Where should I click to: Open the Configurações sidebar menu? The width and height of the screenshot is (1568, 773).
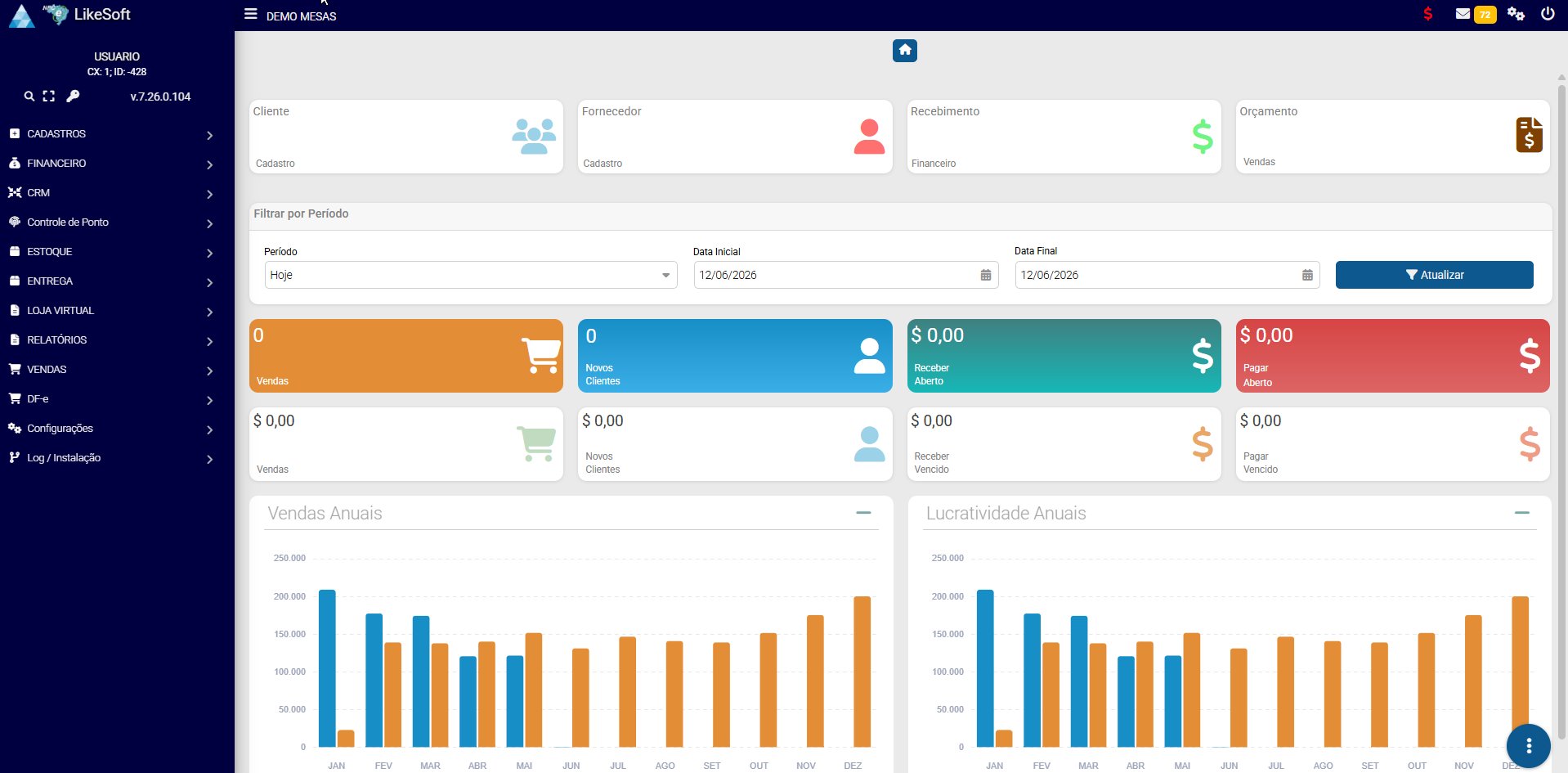click(117, 429)
